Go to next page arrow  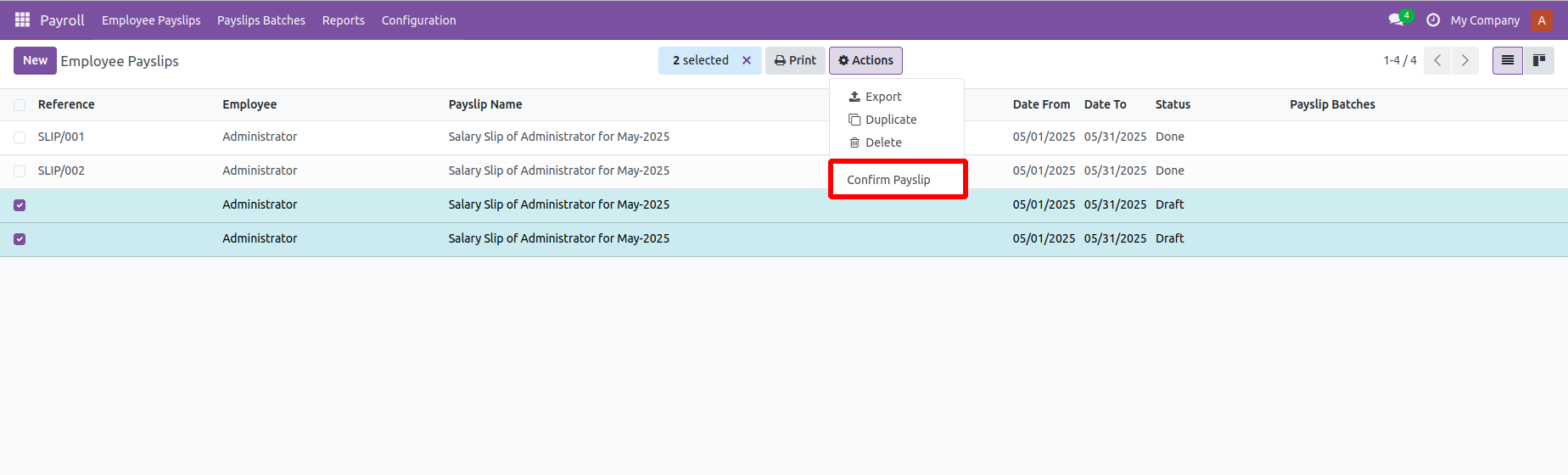1465,60
